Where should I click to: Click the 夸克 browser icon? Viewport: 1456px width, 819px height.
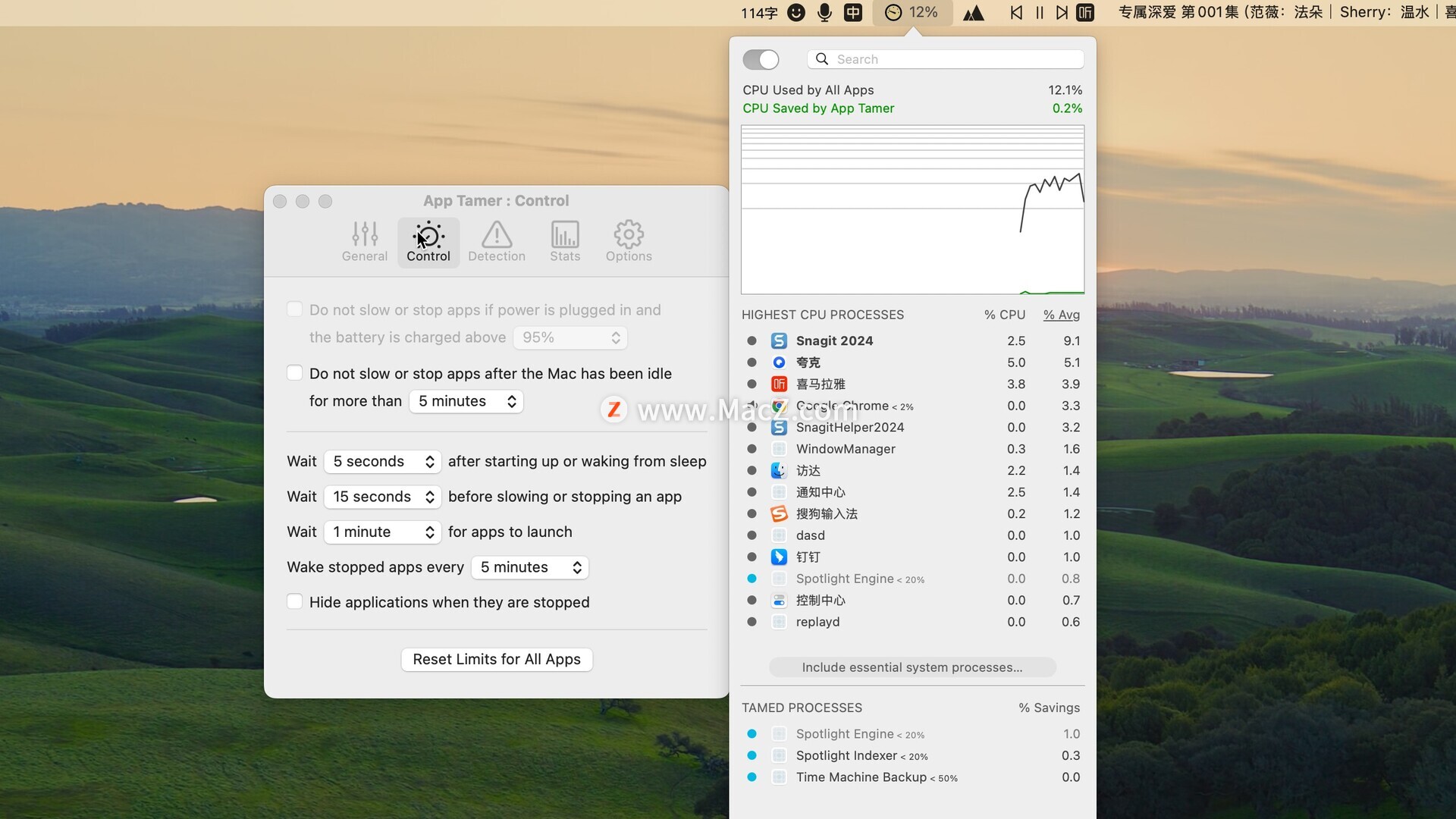pyautogui.click(x=779, y=362)
